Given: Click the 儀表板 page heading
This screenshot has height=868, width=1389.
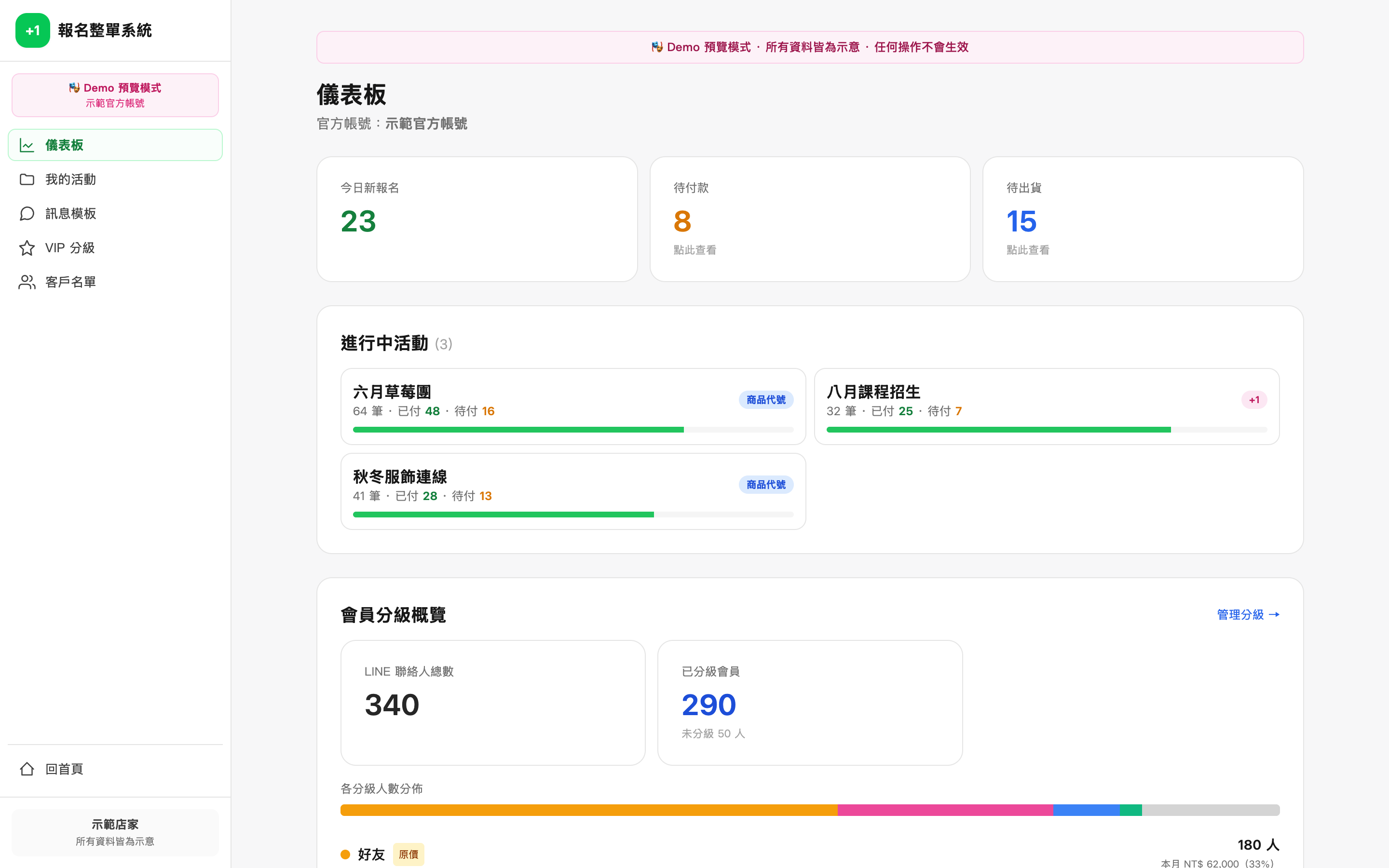Looking at the screenshot, I should point(351,95).
